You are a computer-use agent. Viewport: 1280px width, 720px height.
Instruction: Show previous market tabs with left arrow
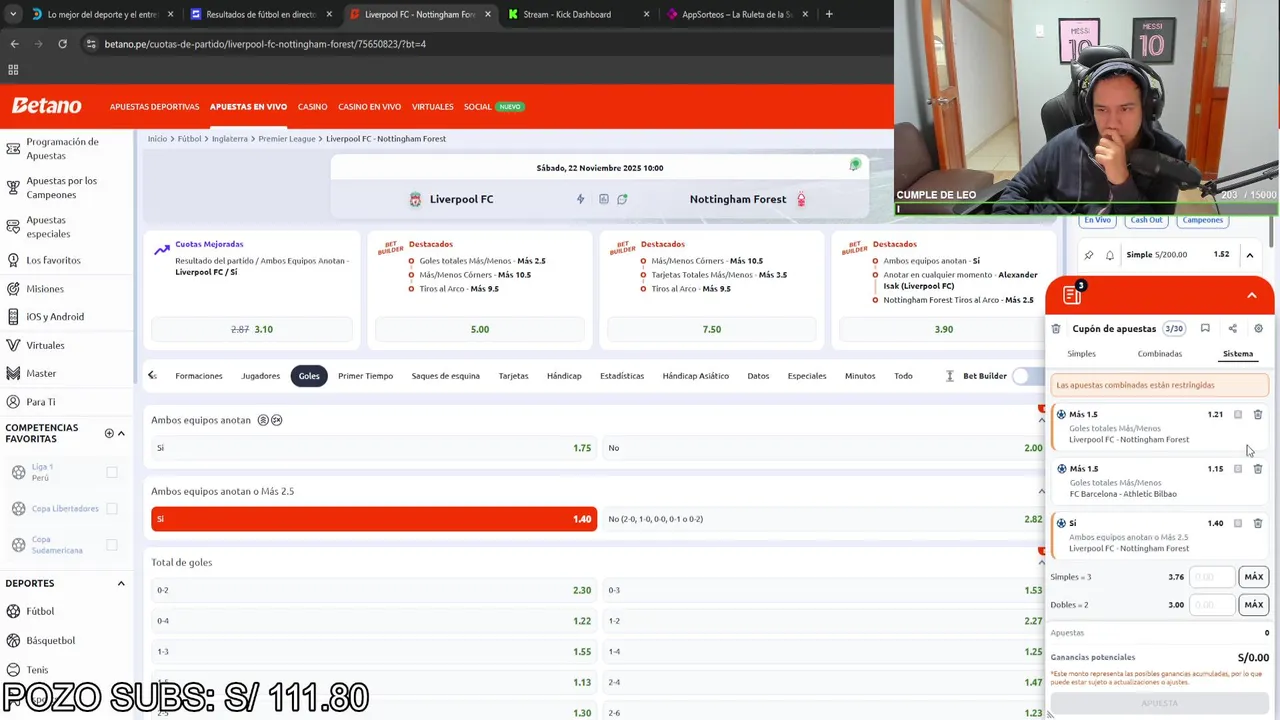pyautogui.click(x=152, y=376)
